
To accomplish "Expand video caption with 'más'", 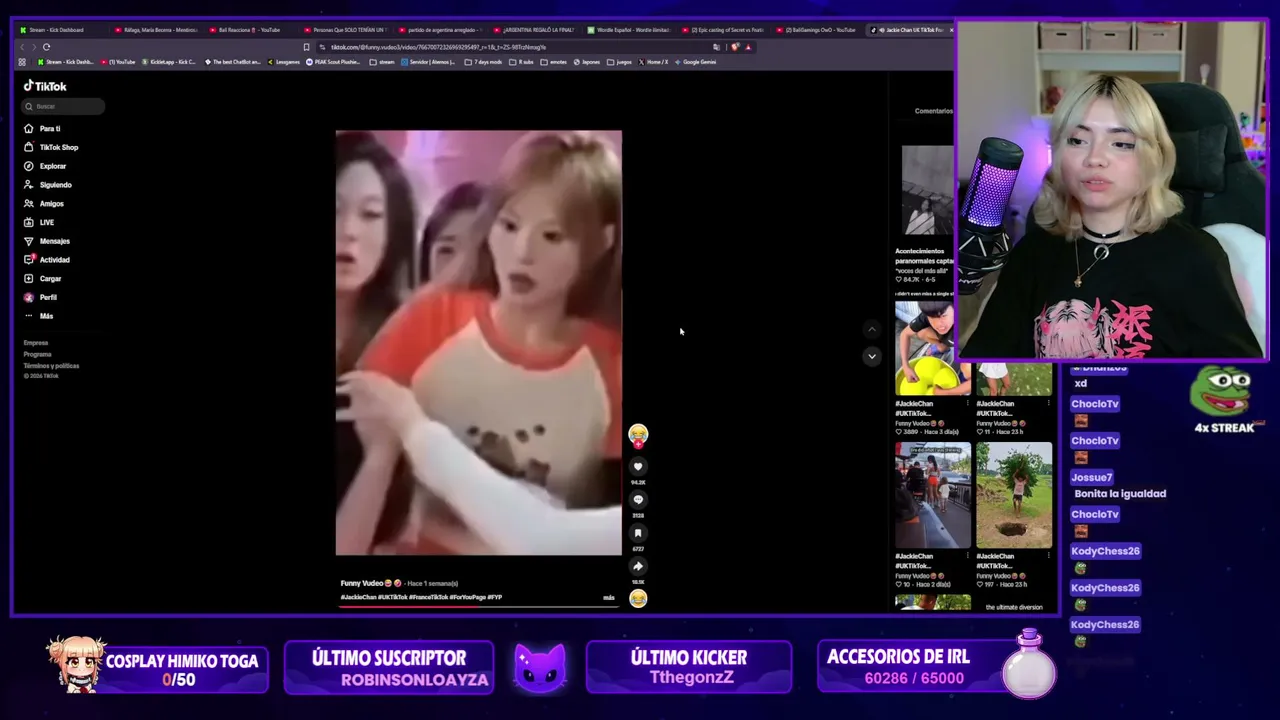I will pyautogui.click(x=609, y=598).
